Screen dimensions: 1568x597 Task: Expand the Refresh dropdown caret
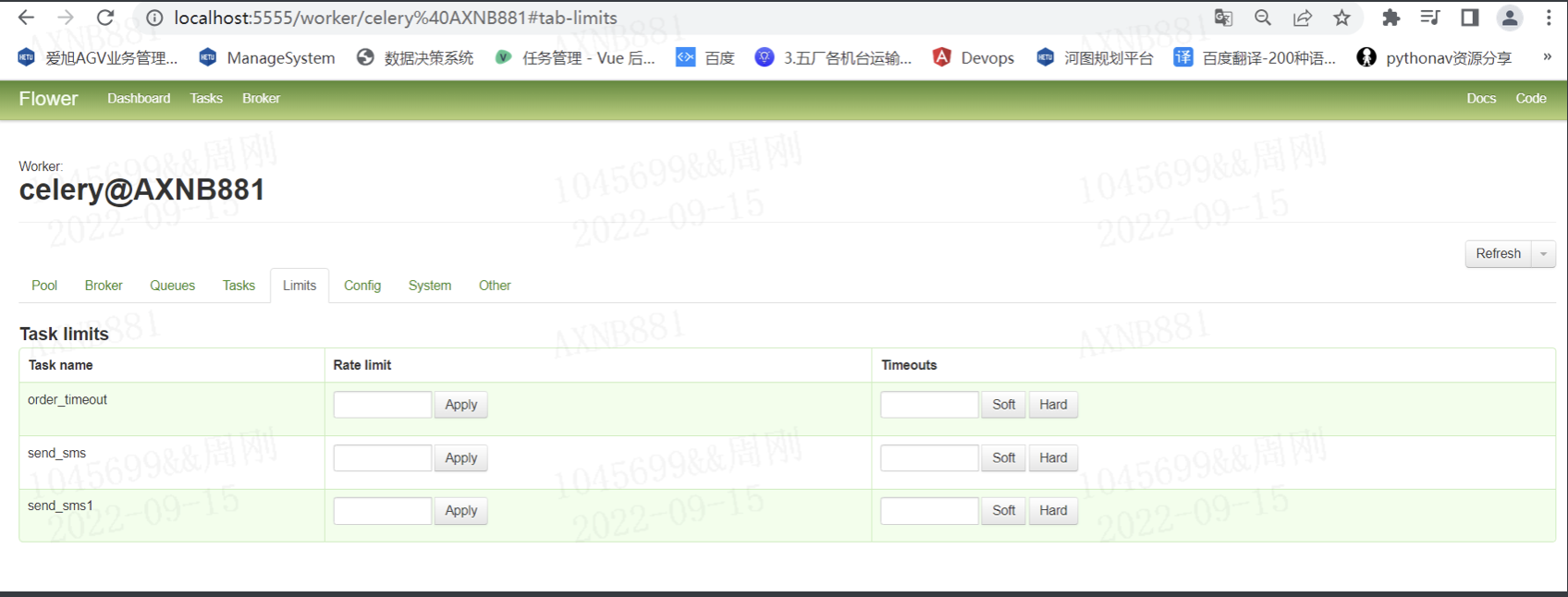(1543, 254)
